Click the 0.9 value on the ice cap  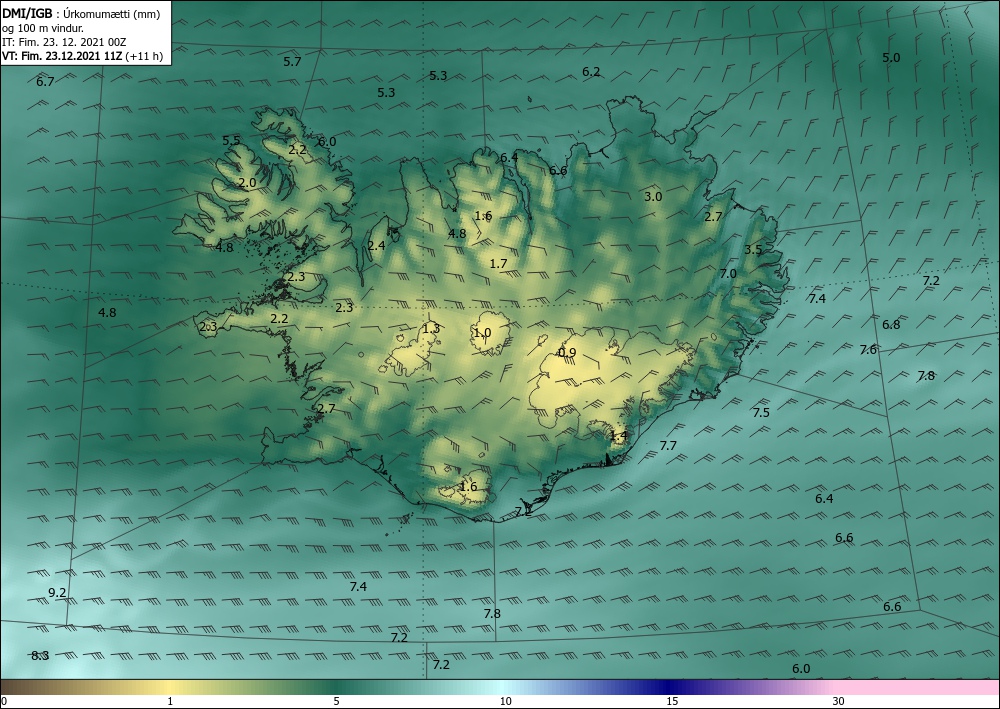567,353
